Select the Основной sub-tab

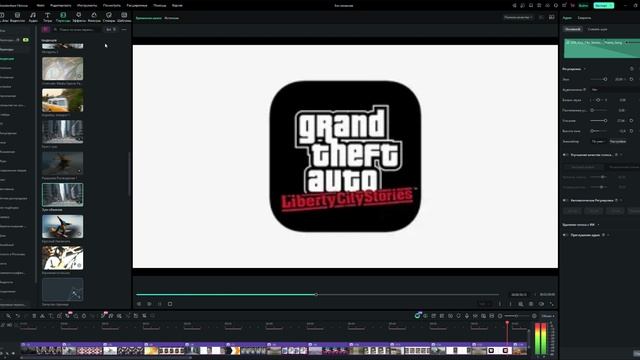[573, 29]
